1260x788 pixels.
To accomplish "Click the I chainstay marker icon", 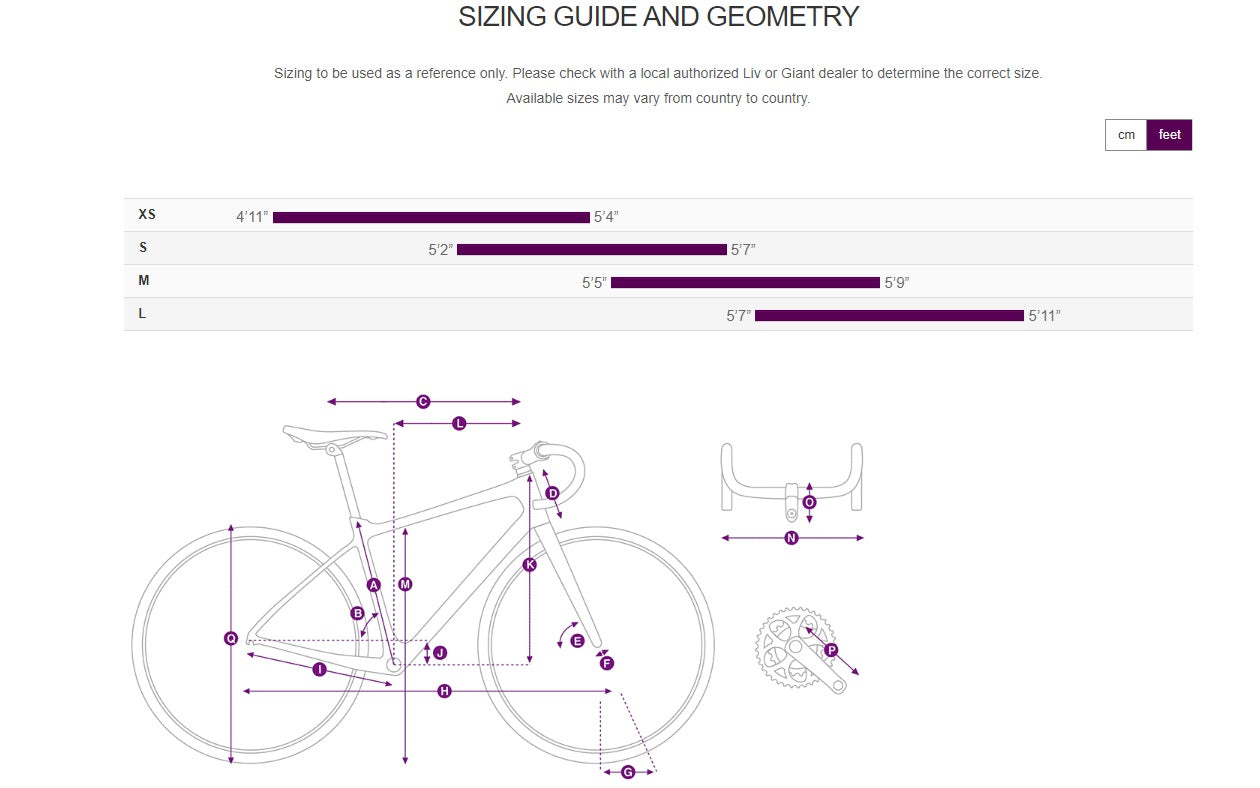I will point(319,669).
